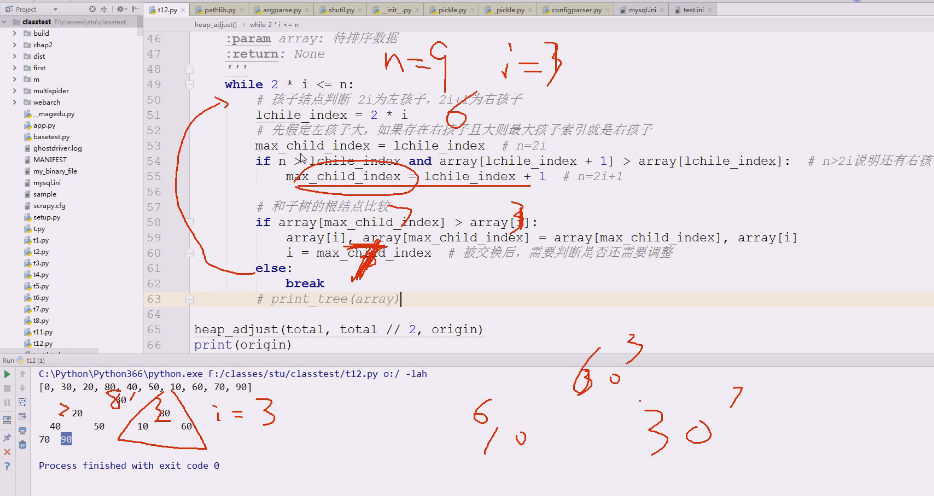
Task: Pin the Run tab icon
Action: pyautogui.click(x=7, y=438)
